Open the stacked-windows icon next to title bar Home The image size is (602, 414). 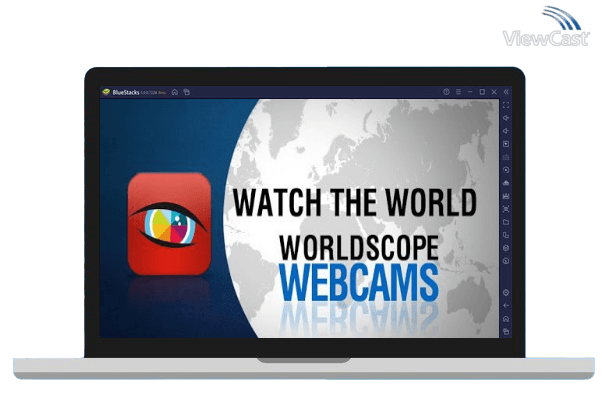tap(187, 92)
